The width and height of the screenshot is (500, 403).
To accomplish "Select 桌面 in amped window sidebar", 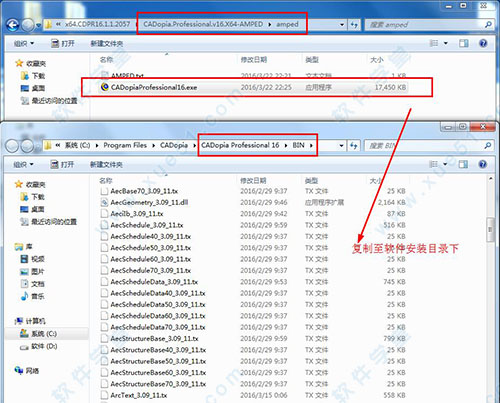I will click(x=33, y=88).
